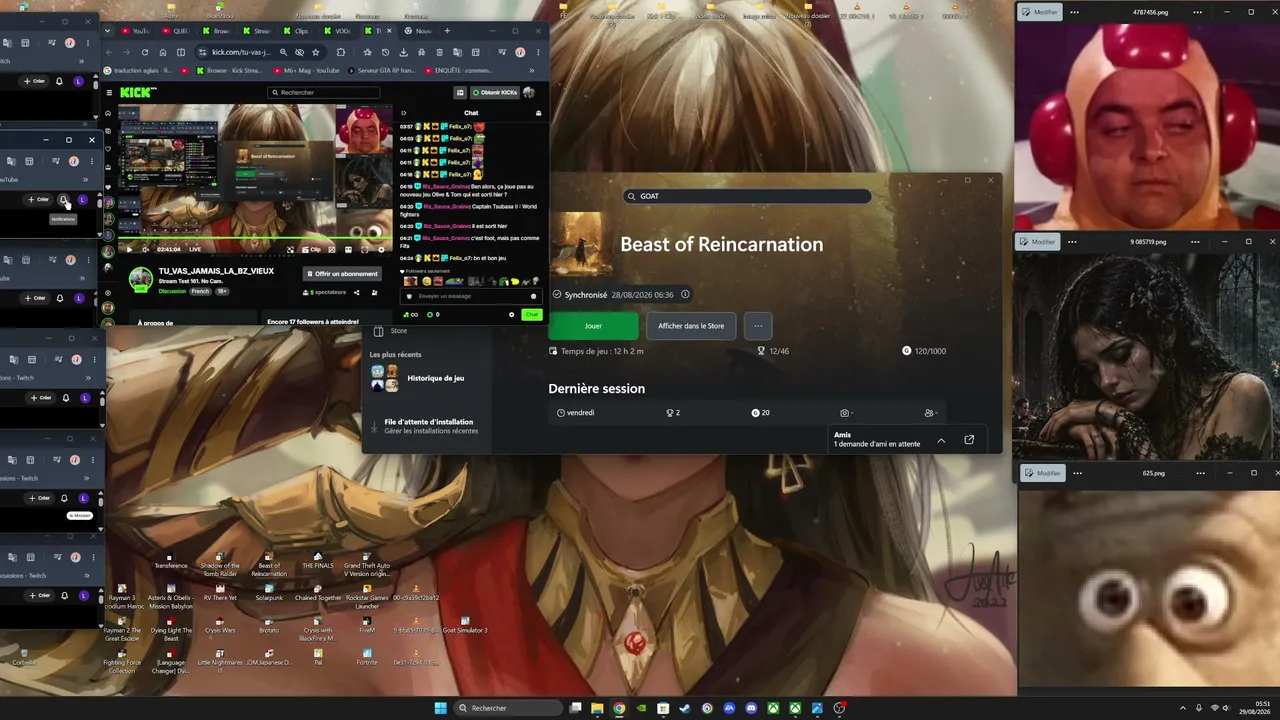The width and height of the screenshot is (1280, 720).
Task: Switch to the first YouTube browser tab
Action: click(x=136, y=31)
